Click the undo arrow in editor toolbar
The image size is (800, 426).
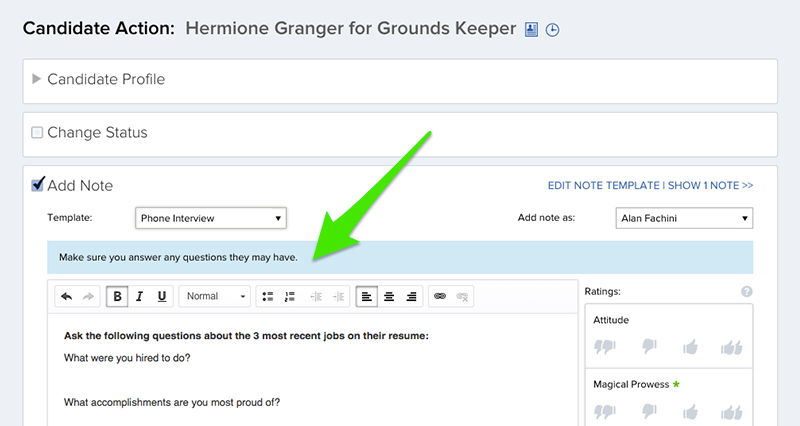[x=66, y=296]
